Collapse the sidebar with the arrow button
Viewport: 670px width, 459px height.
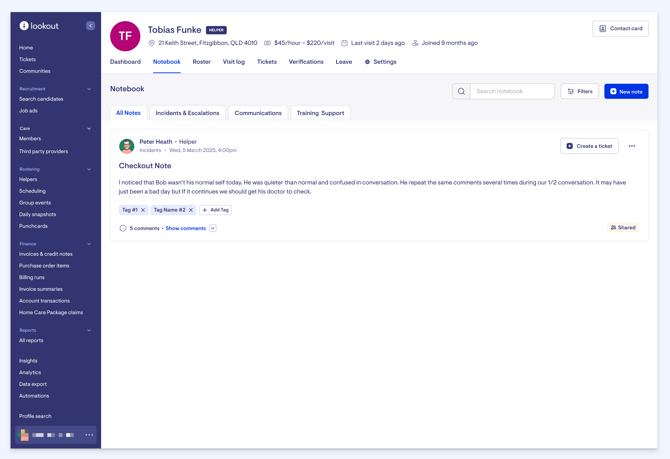(x=90, y=26)
